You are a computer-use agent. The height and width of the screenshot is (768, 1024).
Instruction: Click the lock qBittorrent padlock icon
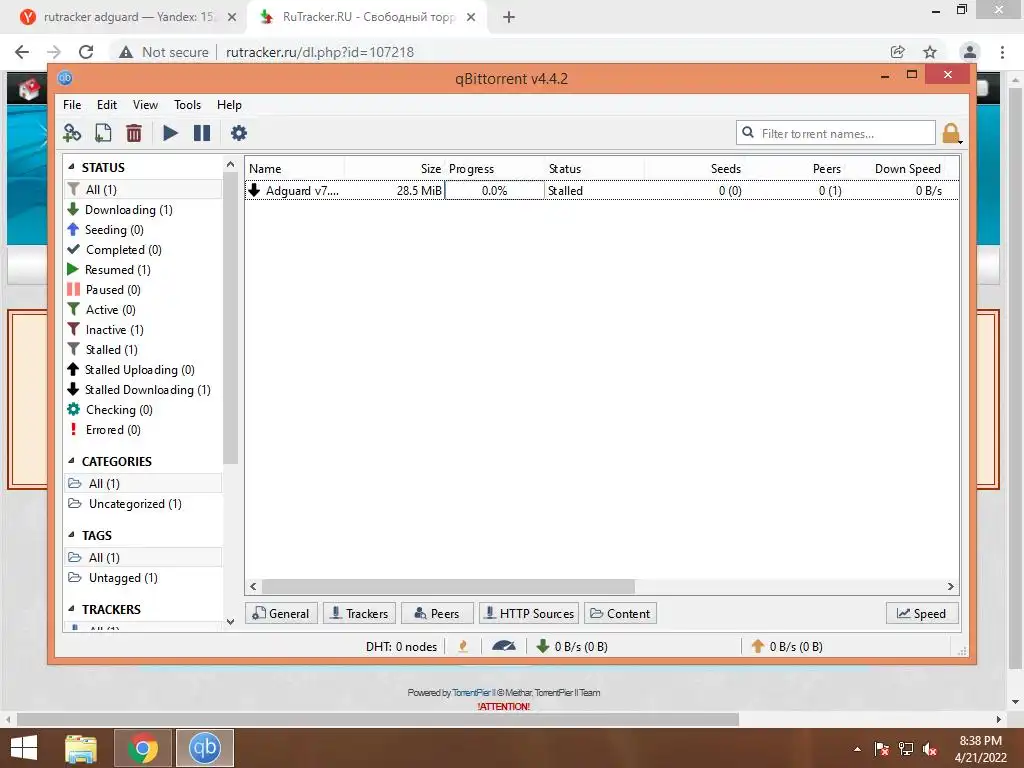pos(951,133)
